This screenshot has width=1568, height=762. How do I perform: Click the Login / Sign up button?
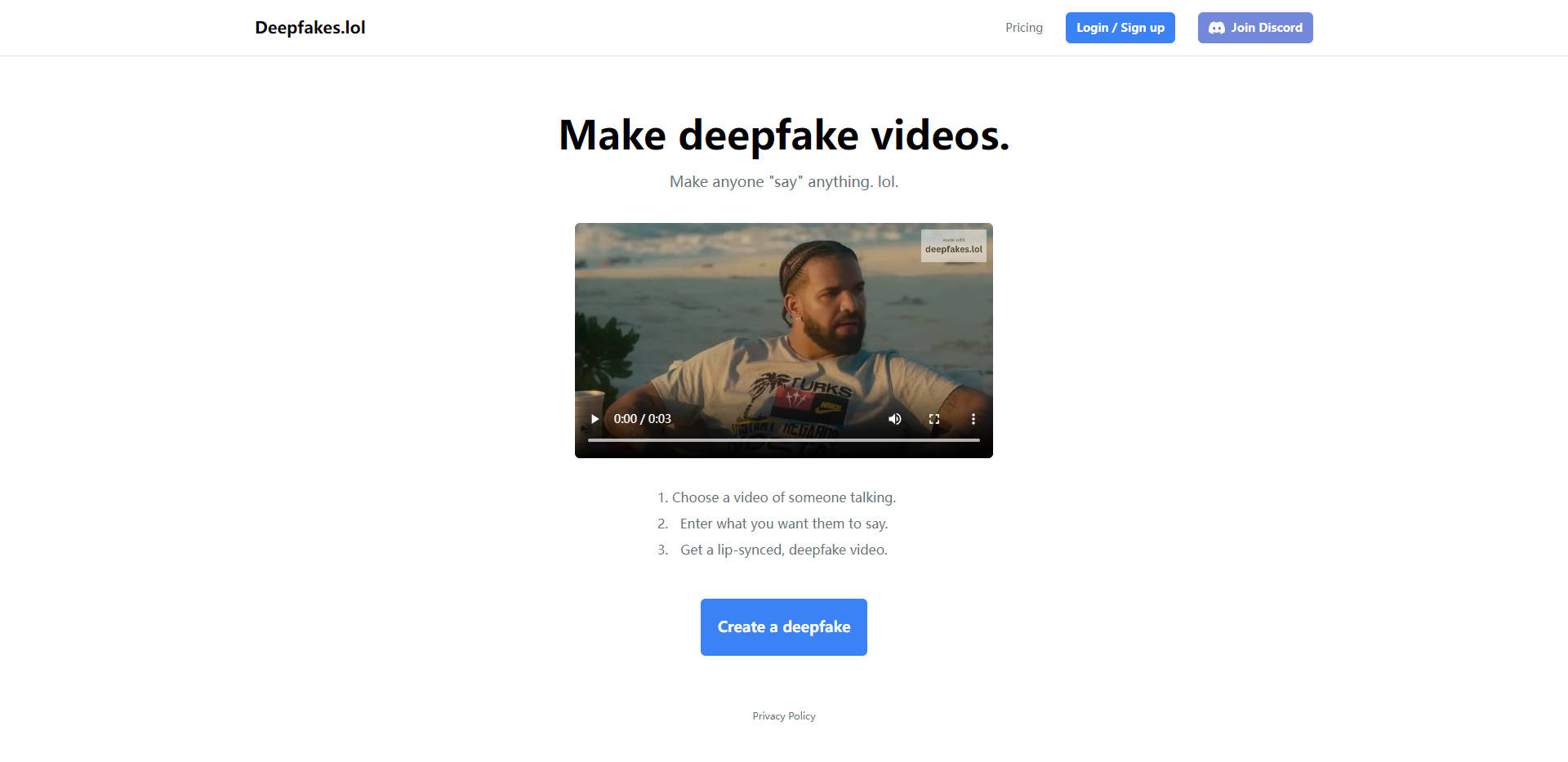1120,27
